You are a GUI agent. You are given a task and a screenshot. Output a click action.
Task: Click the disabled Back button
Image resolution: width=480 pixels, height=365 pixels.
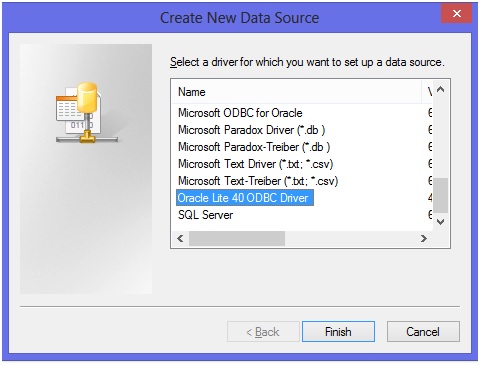coord(263,332)
